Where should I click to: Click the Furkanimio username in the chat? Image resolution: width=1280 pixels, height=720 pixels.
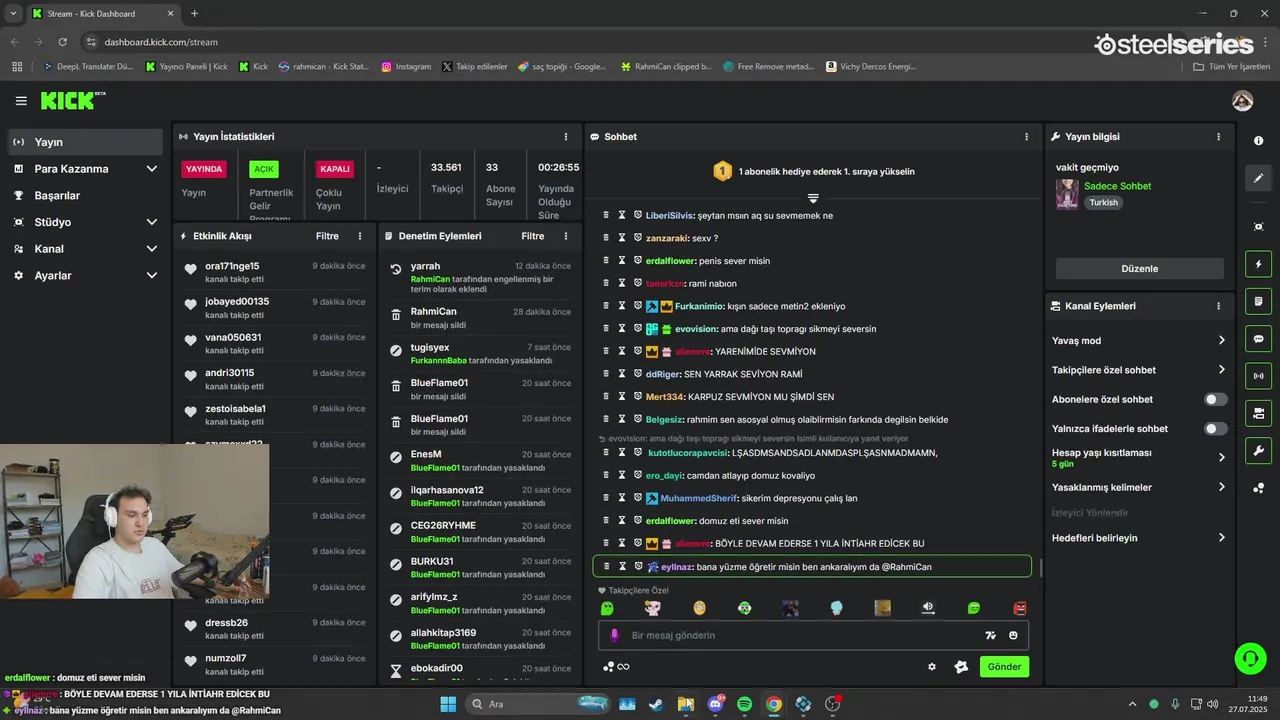point(701,306)
